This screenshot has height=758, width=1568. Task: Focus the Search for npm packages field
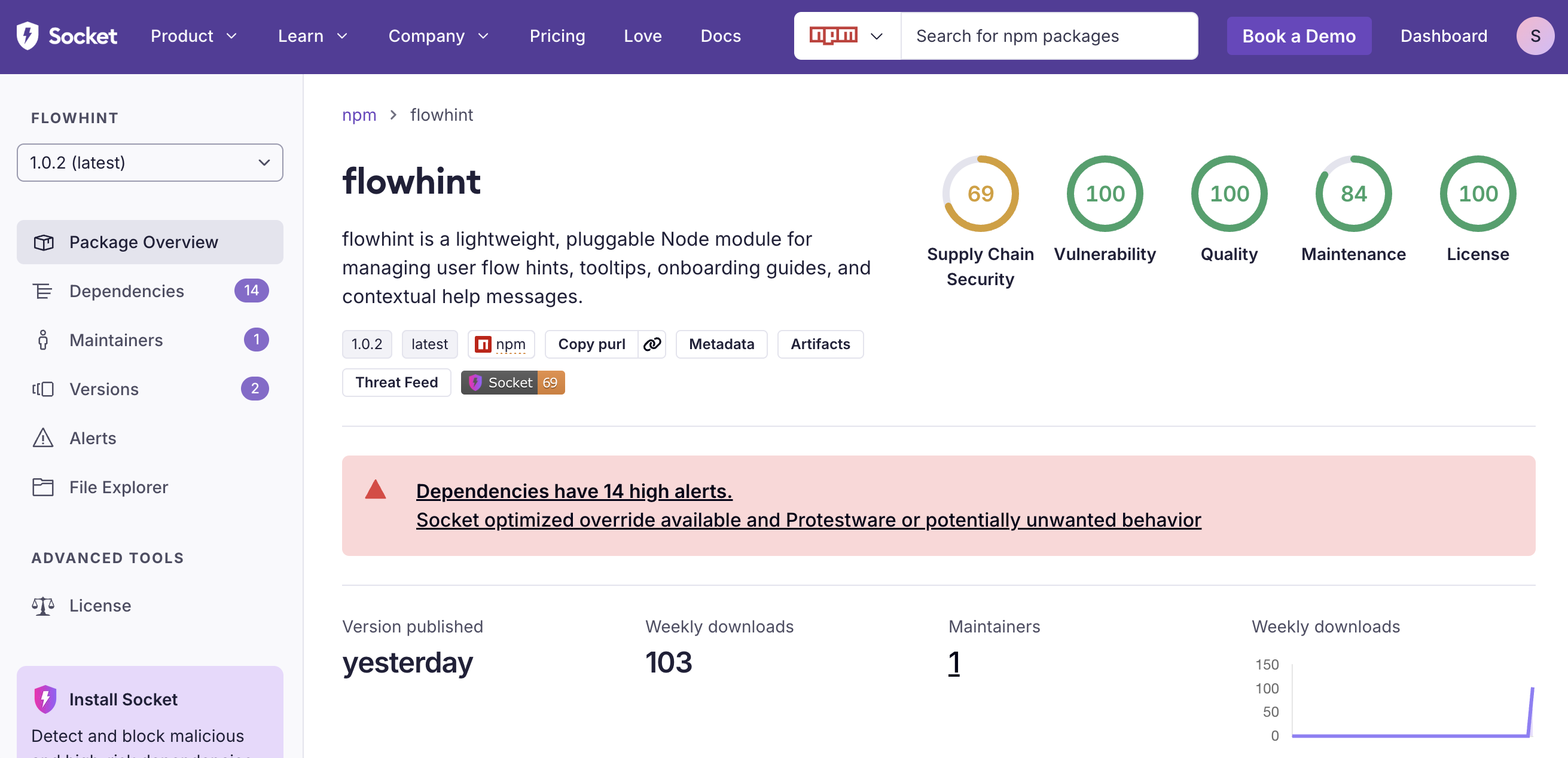click(x=1048, y=36)
